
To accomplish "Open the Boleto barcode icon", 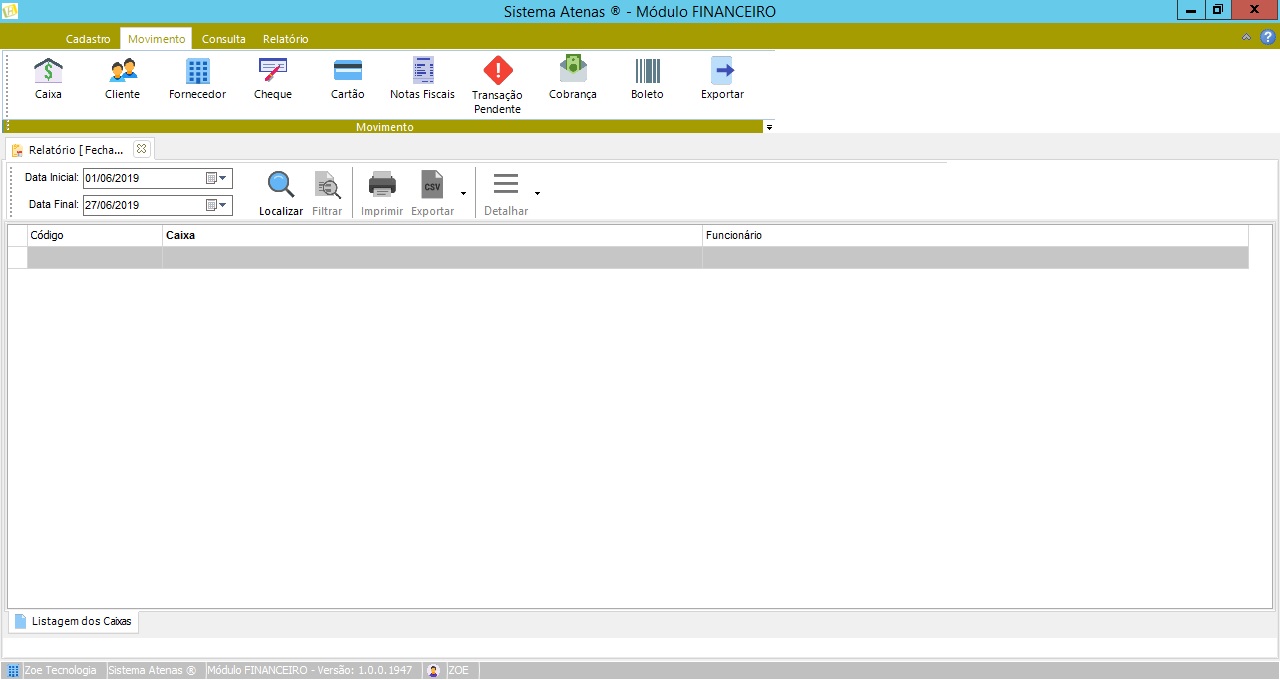I will click(x=647, y=70).
